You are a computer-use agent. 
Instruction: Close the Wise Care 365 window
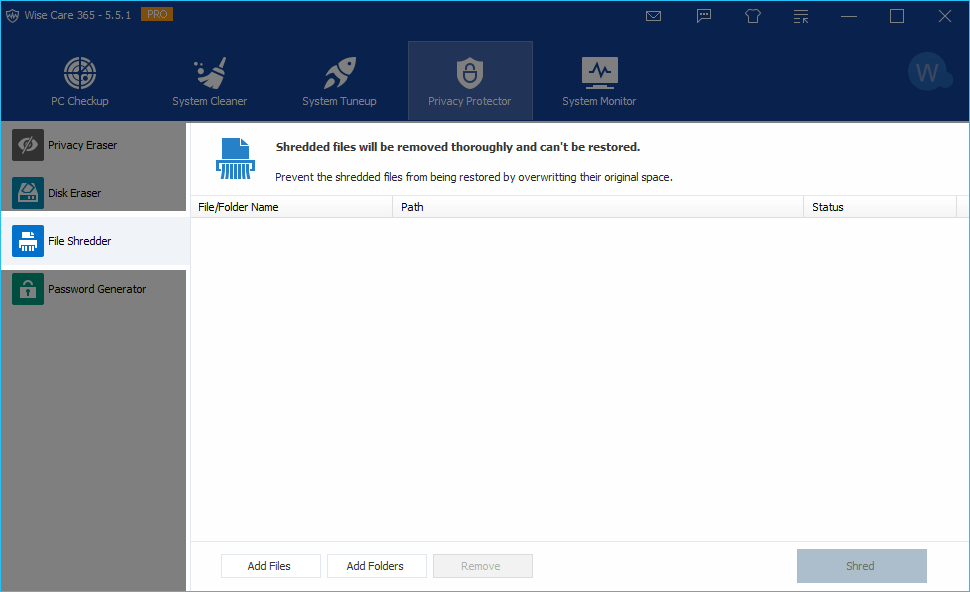point(945,16)
